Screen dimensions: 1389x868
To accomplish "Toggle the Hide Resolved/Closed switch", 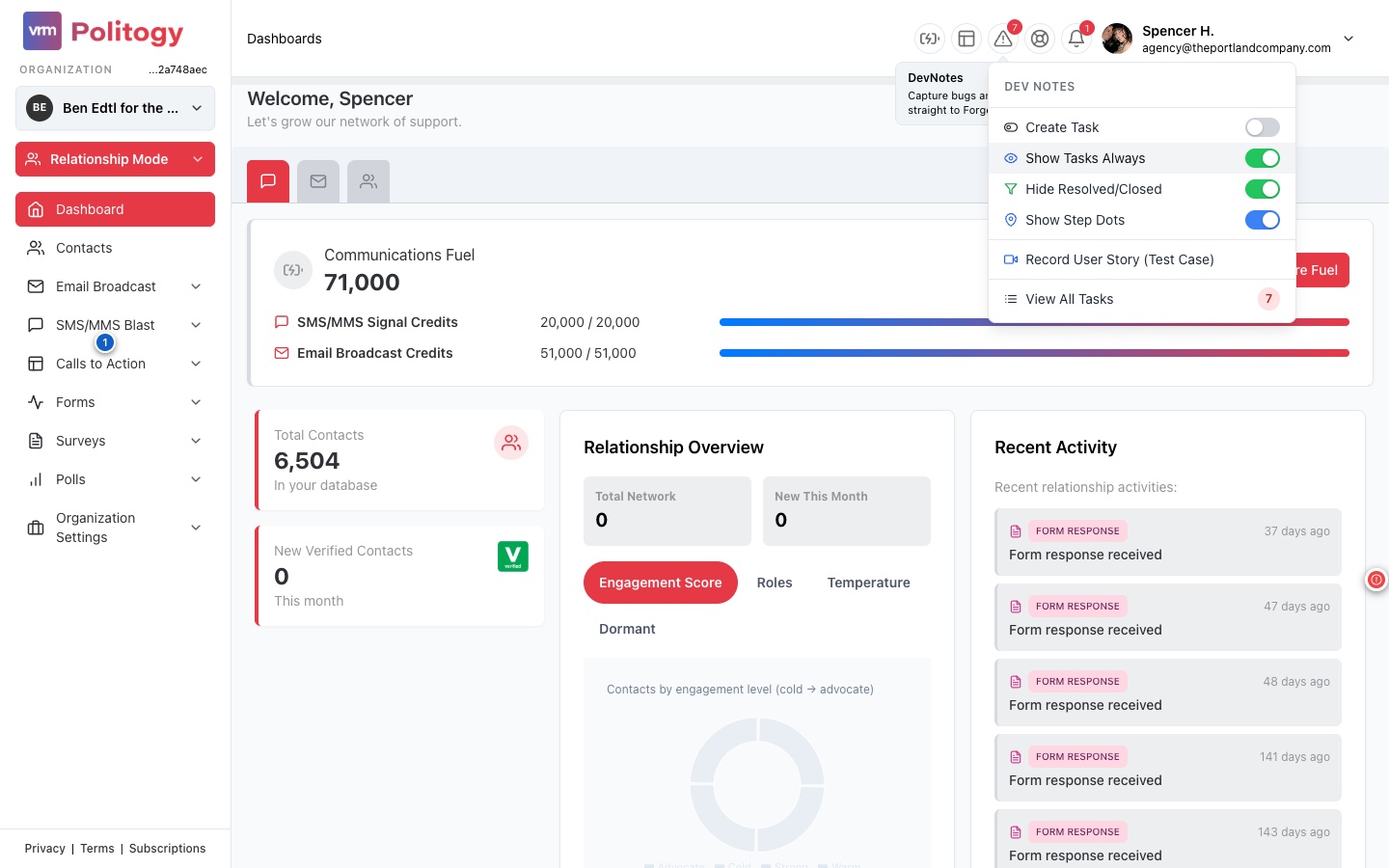I will pos(1262,189).
